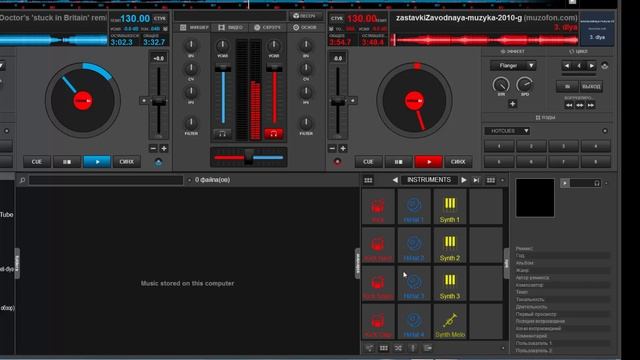Click the shuffle icon in sampler bottom toolbar
This screenshot has height=360, width=640.
398,348
